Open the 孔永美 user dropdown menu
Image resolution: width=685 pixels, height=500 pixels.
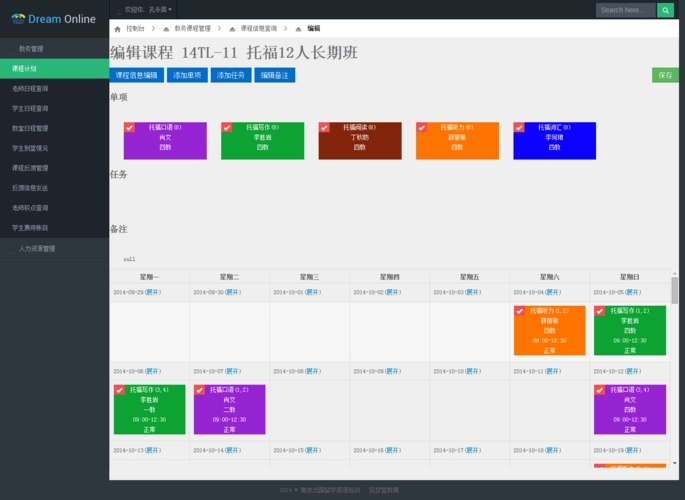[x=160, y=10]
